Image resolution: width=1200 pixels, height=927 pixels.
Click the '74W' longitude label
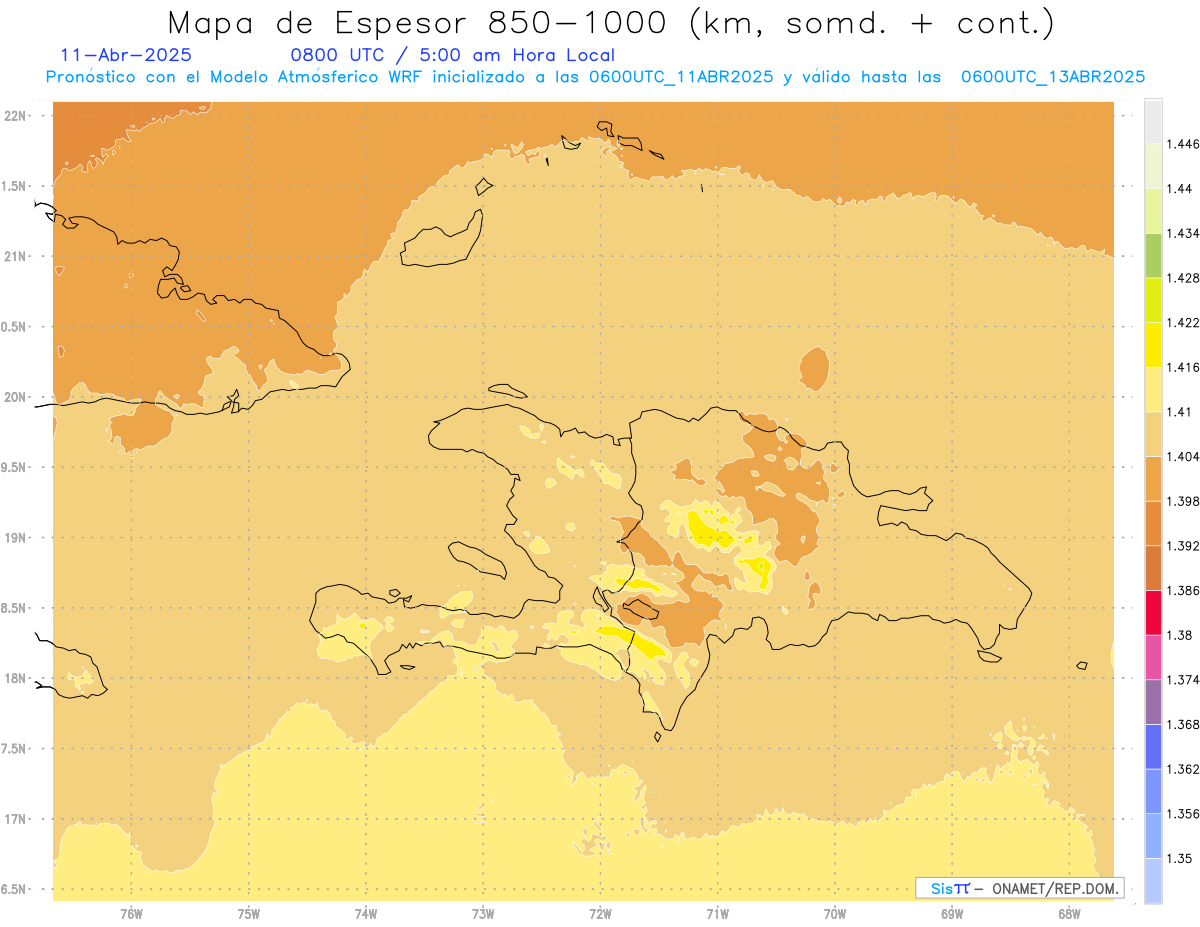click(366, 914)
